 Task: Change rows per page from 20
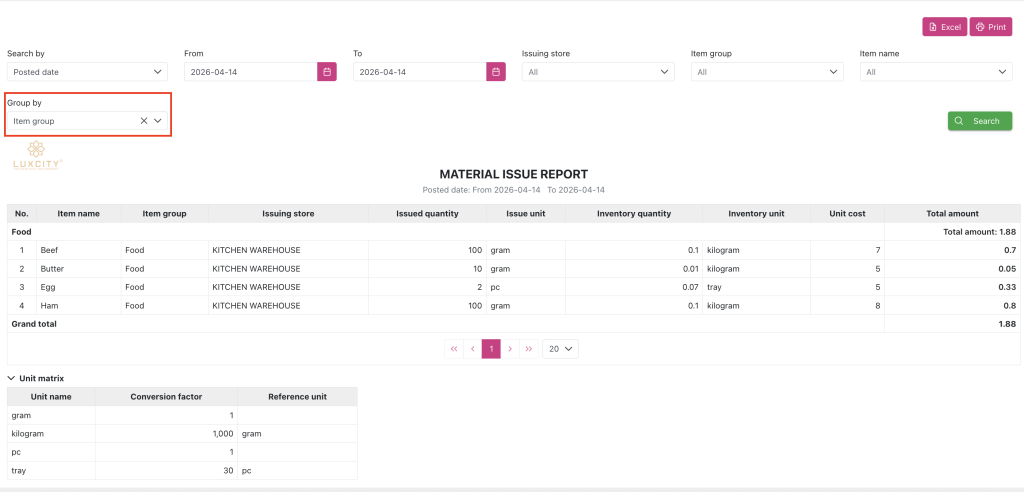560,349
